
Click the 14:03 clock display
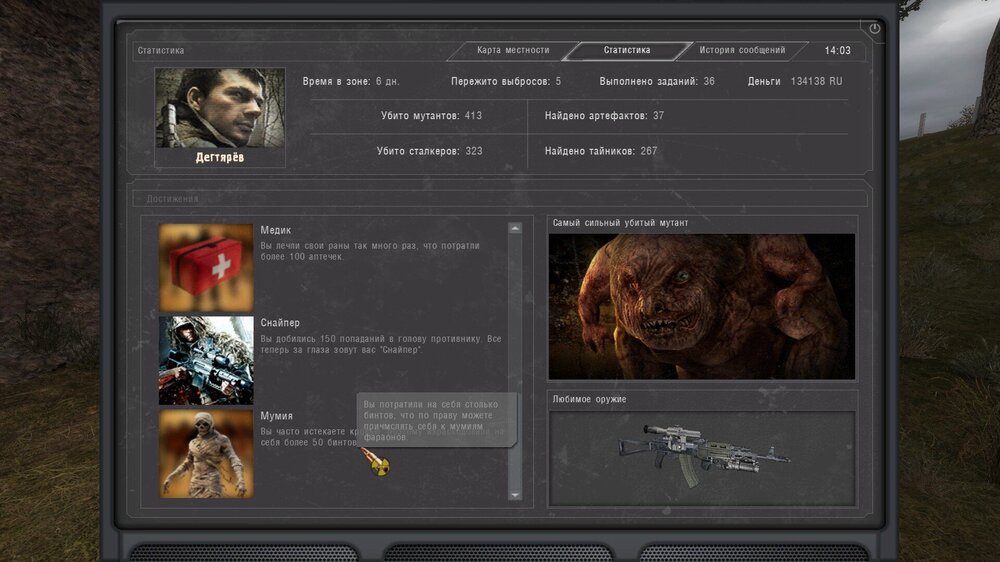point(837,50)
